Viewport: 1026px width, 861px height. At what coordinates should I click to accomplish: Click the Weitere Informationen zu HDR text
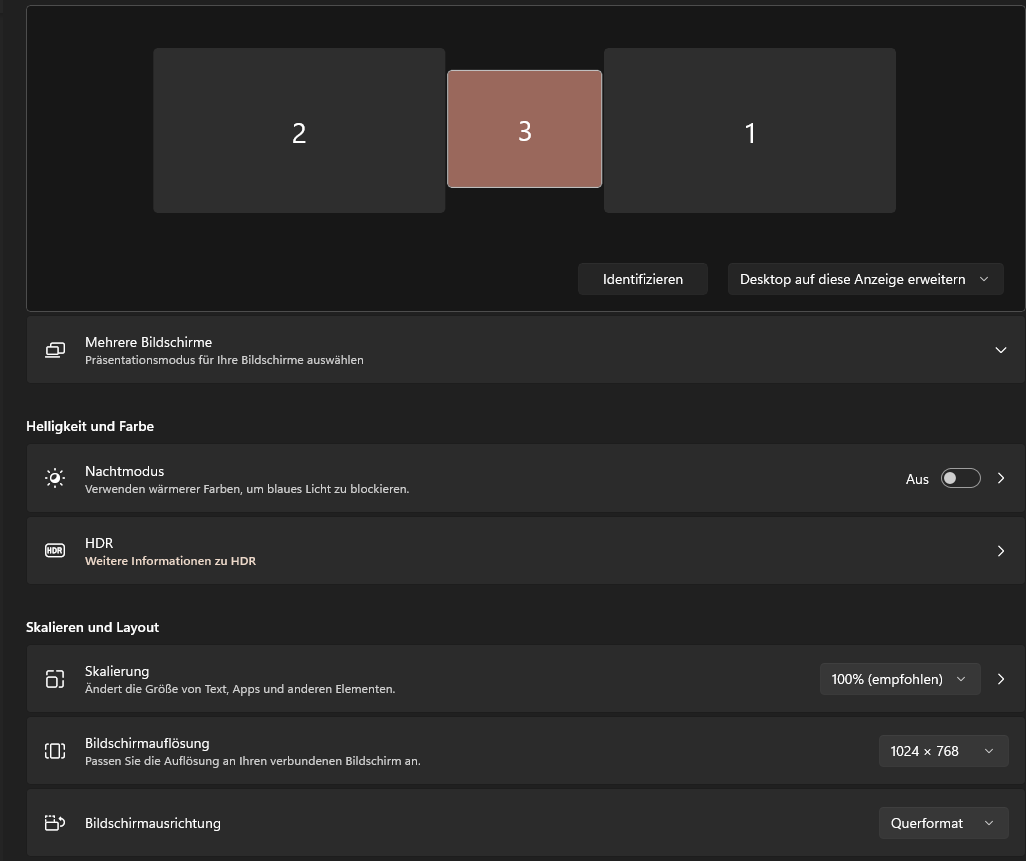click(170, 561)
